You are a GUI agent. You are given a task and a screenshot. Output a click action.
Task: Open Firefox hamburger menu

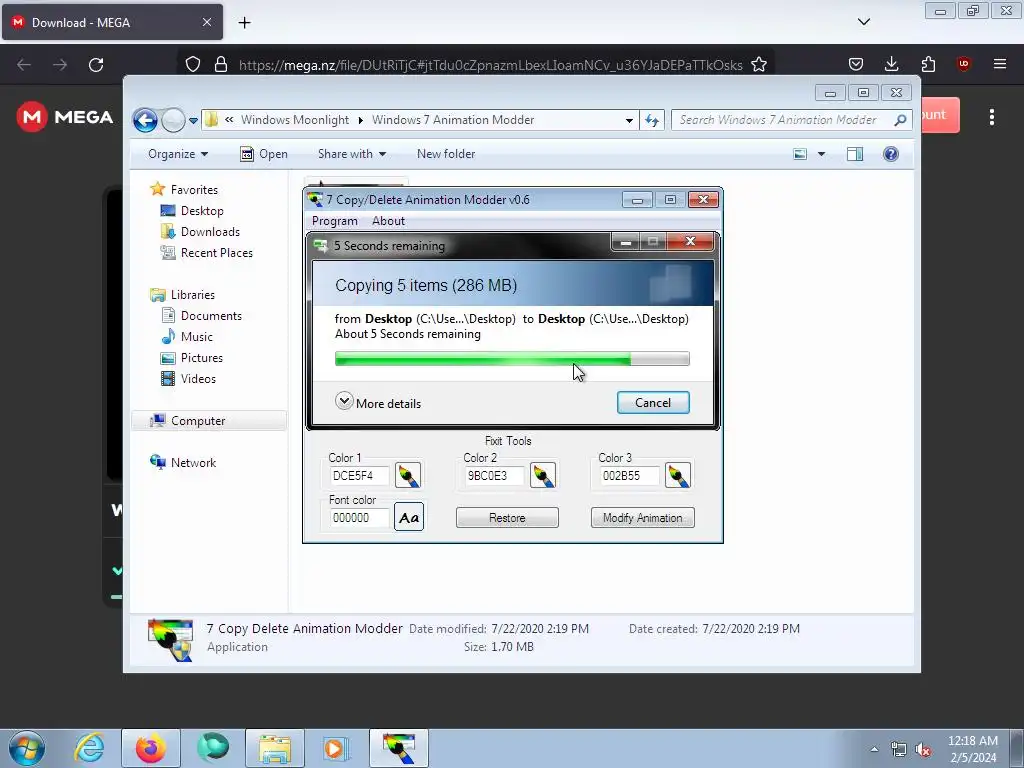pyautogui.click(x=1000, y=64)
